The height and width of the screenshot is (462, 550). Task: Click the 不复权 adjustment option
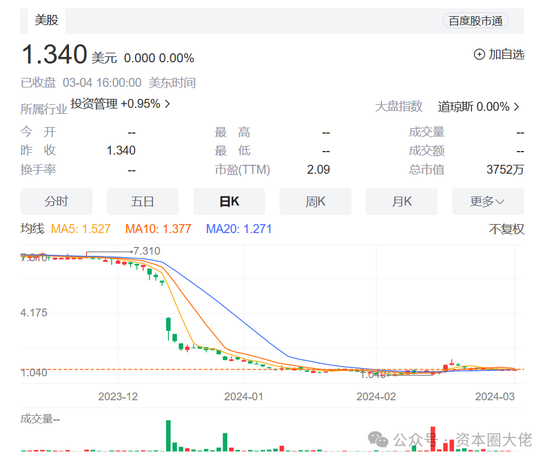click(x=506, y=229)
